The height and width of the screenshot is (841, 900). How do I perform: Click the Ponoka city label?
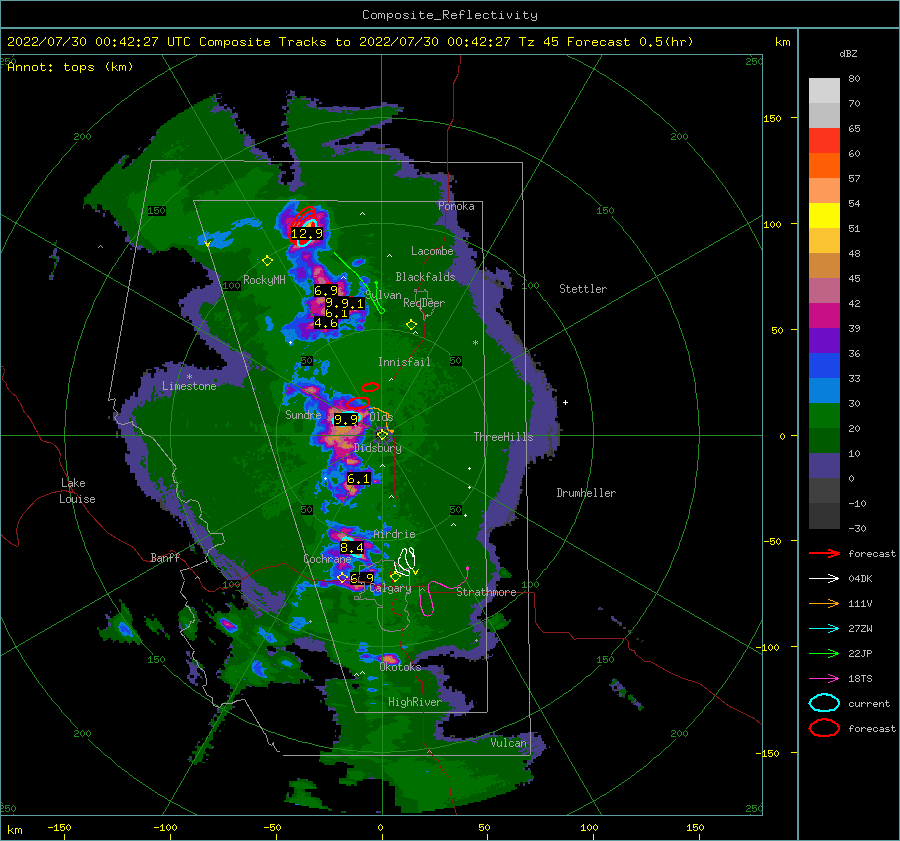tap(456, 206)
